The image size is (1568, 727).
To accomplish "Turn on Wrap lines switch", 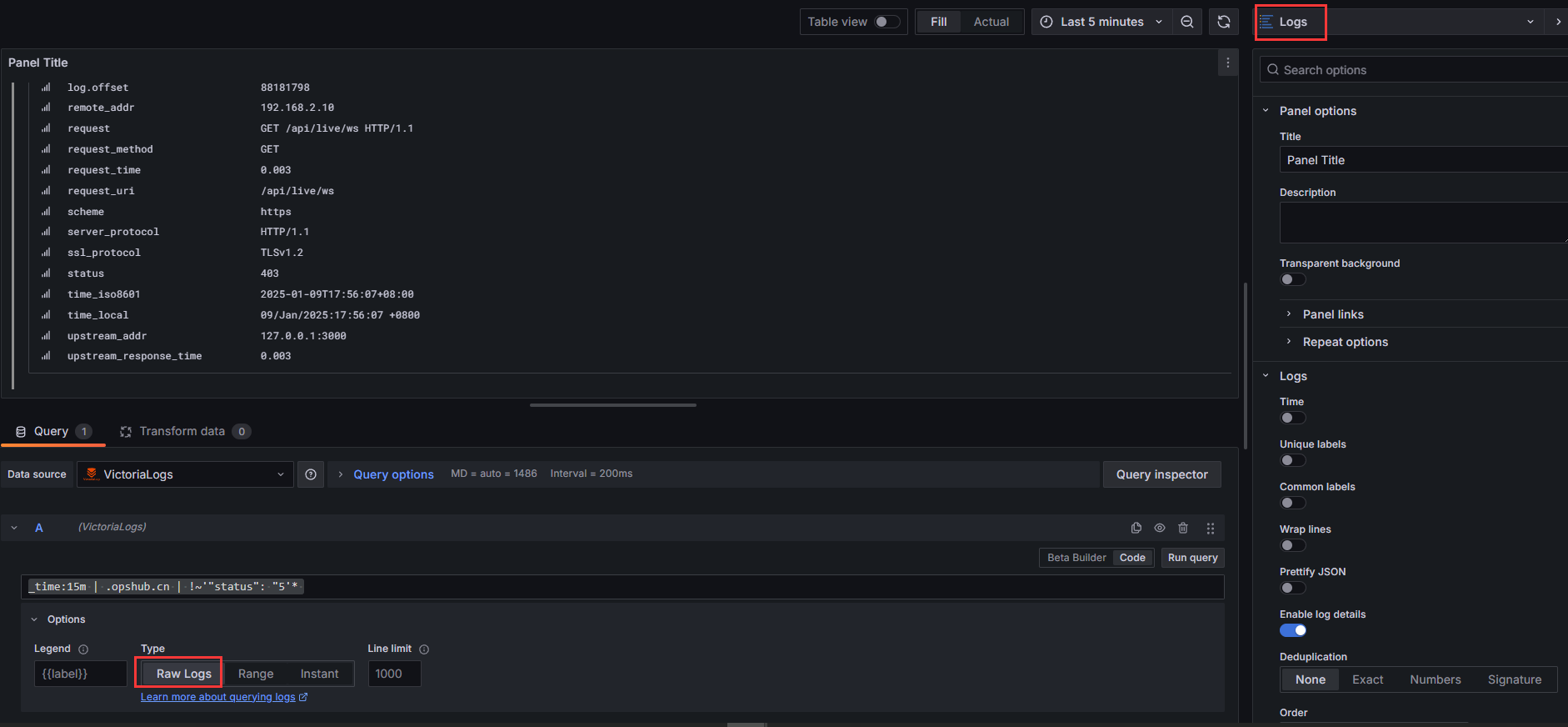I will [x=1292, y=545].
